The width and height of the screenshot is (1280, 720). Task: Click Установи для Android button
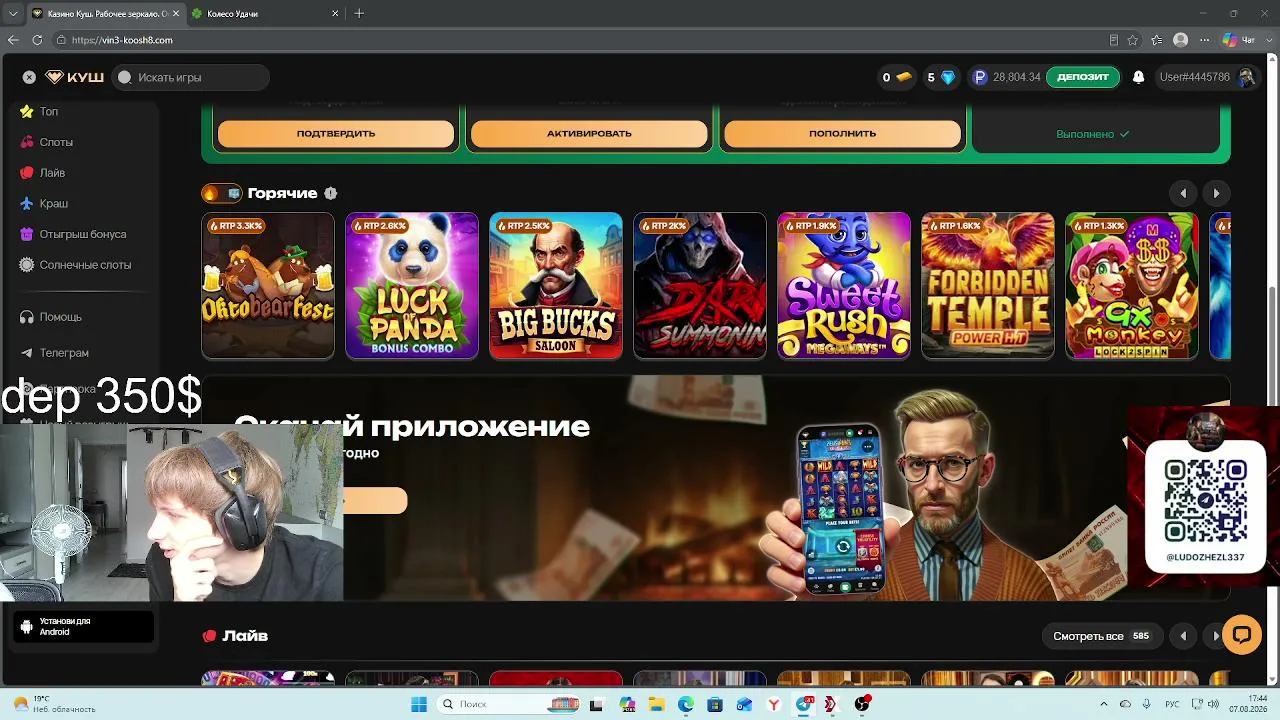coord(84,627)
